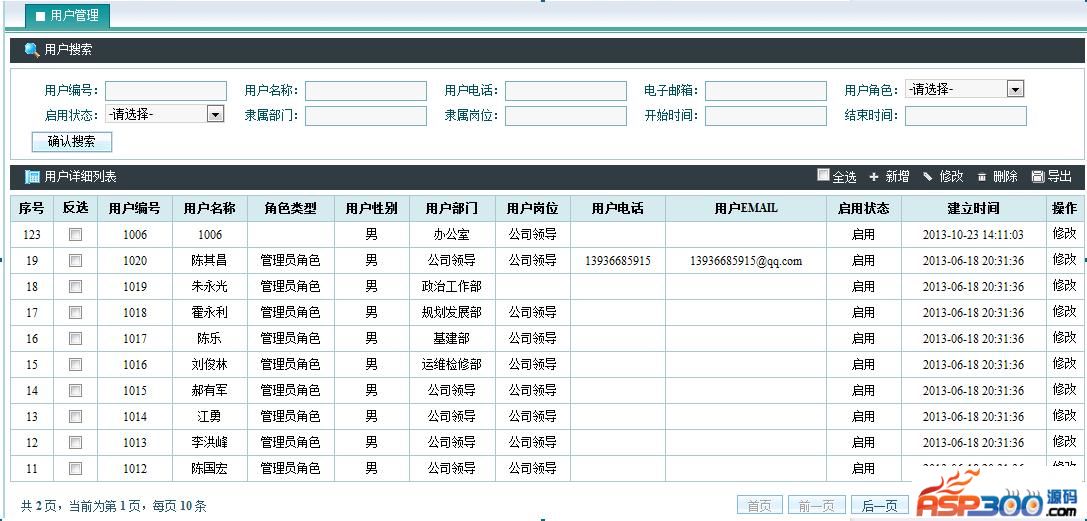Click the 新增 add toolbar icon
The width and height of the screenshot is (1087, 521).
[873, 177]
